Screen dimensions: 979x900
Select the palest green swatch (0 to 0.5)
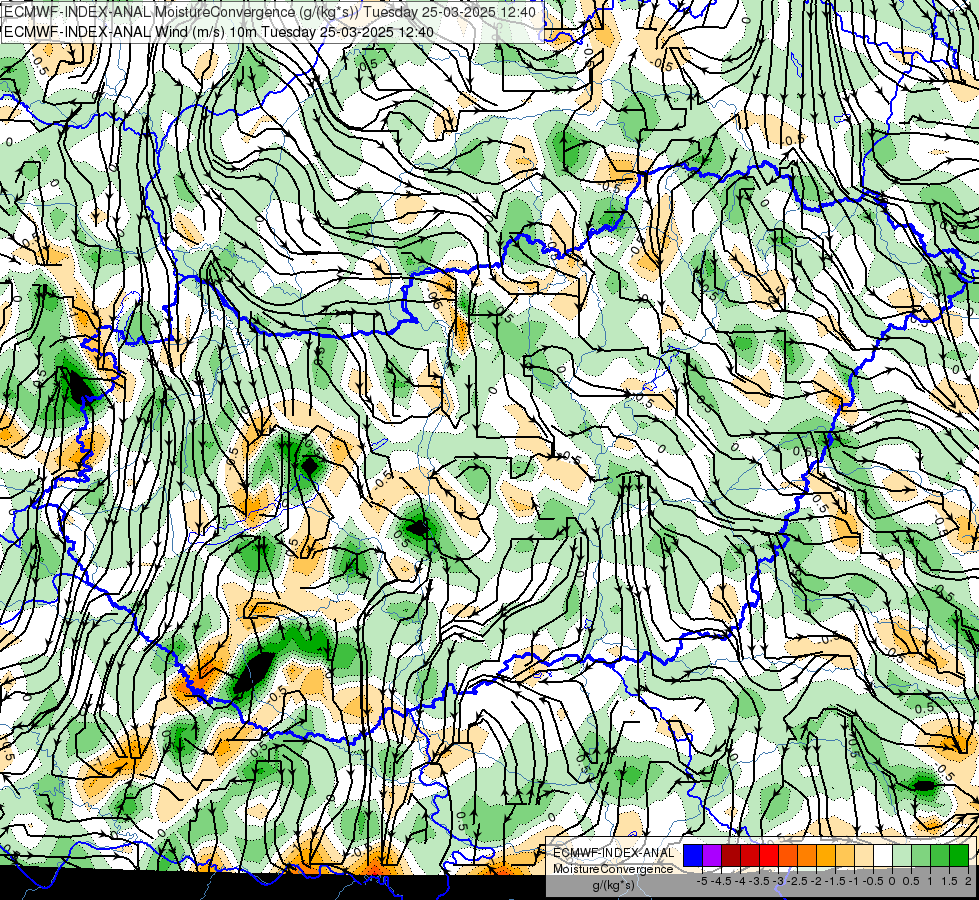[x=902, y=856]
